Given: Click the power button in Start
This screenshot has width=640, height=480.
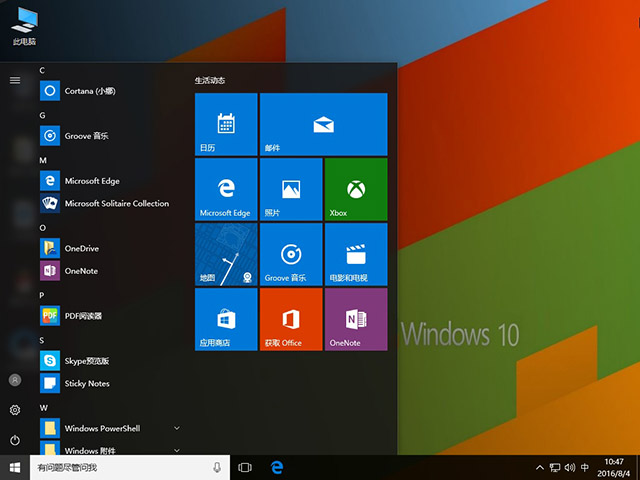Looking at the screenshot, I should coord(15,440).
